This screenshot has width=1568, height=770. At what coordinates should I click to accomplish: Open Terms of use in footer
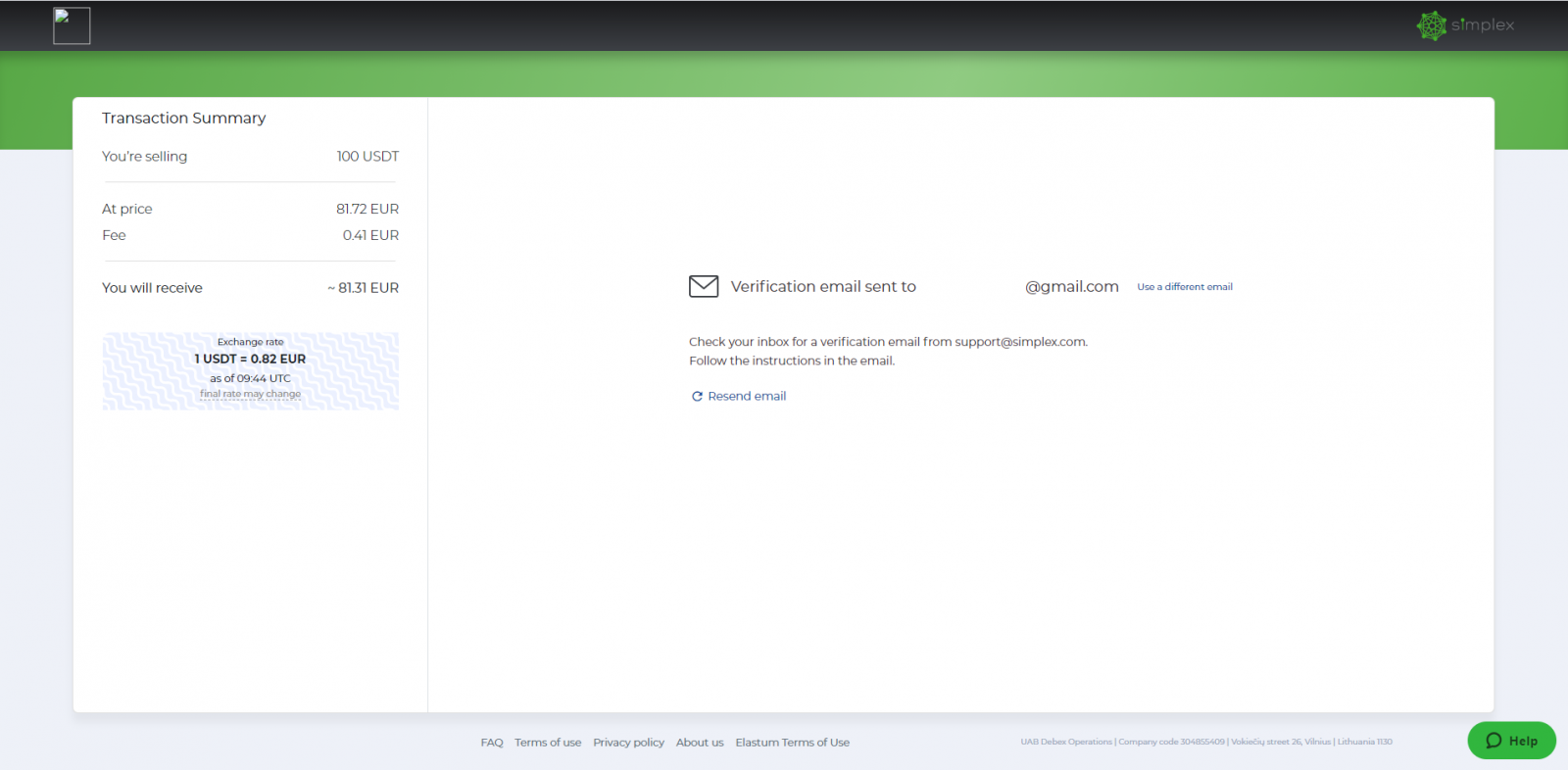pos(547,743)
